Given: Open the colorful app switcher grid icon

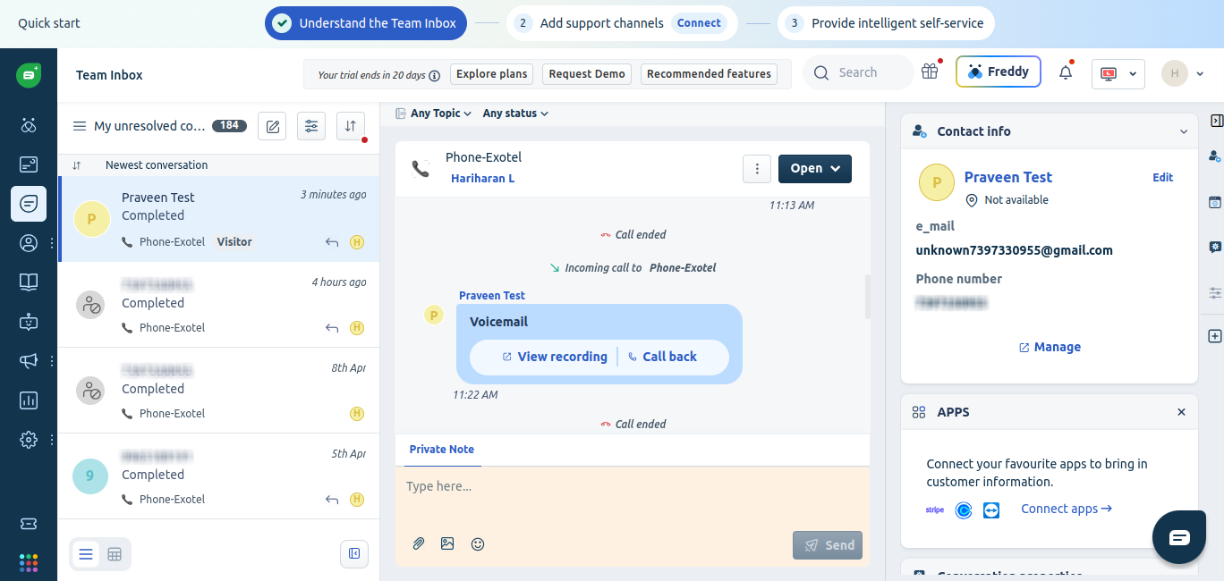Looking at the screenshot, I should pos(28,562).
